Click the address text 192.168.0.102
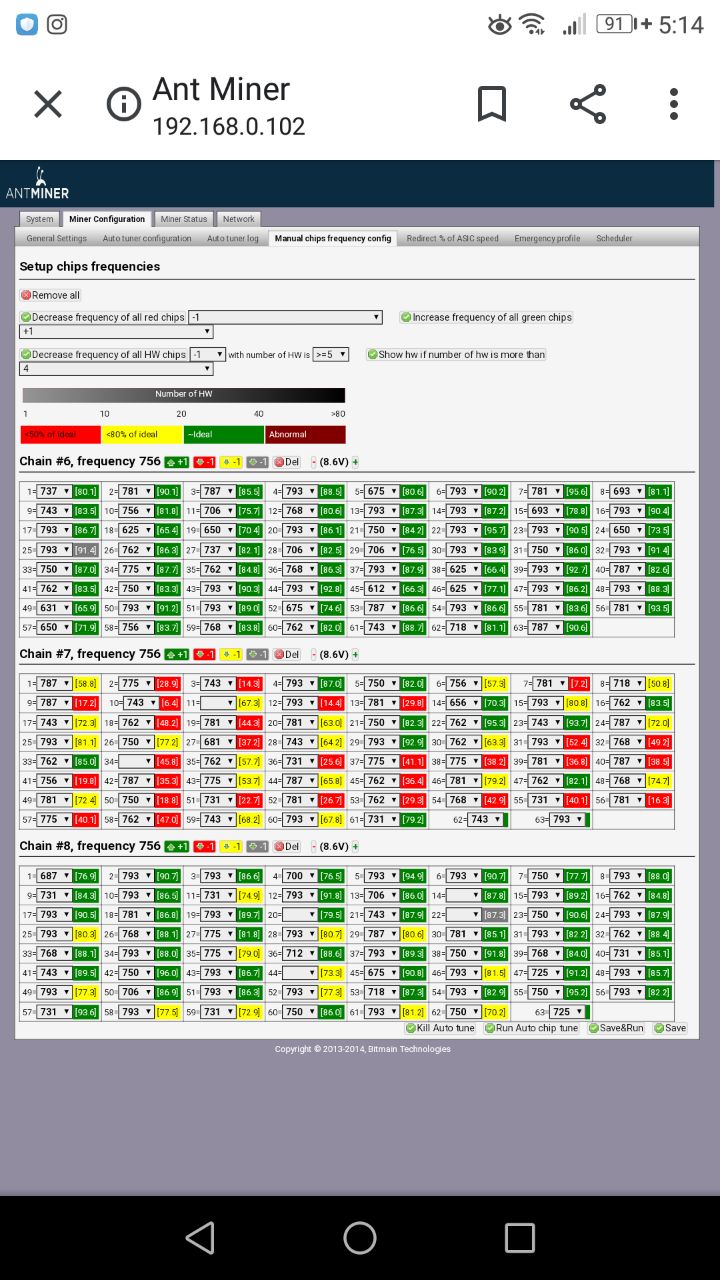The image size is (720, 1280). [229, 128]
